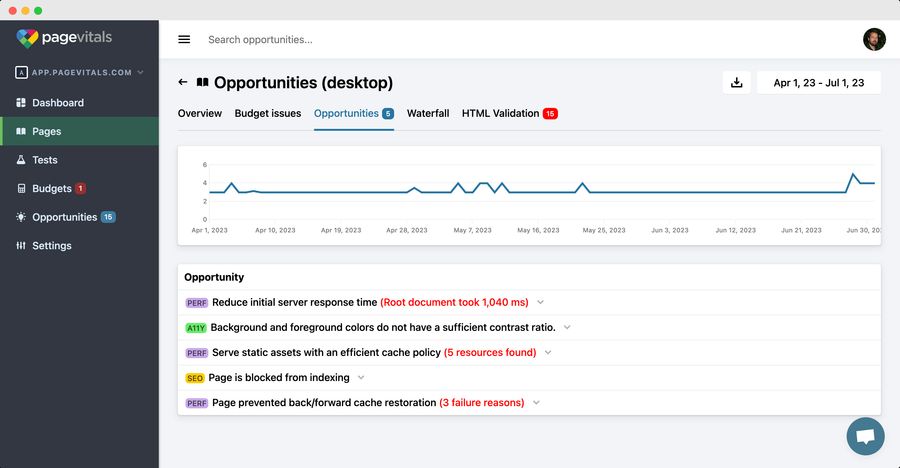900x468 pixels.
Task: Open Pages in the sidebar
Action: (79, 131)
